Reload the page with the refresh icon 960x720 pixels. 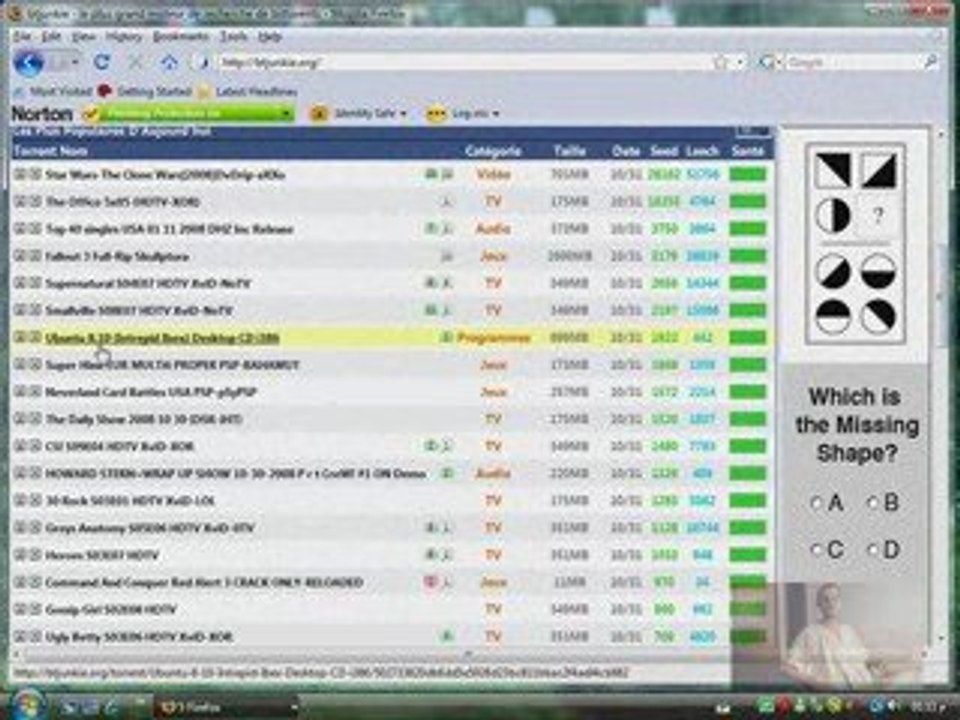102,62
